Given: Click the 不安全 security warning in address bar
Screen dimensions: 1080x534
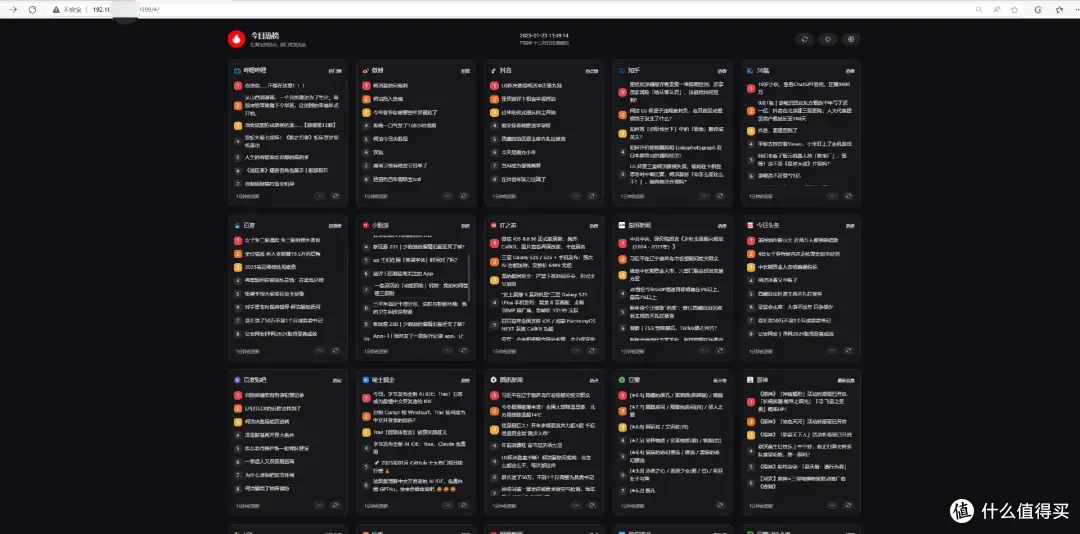Looking at the screenshot, I should tap(67, 10).
